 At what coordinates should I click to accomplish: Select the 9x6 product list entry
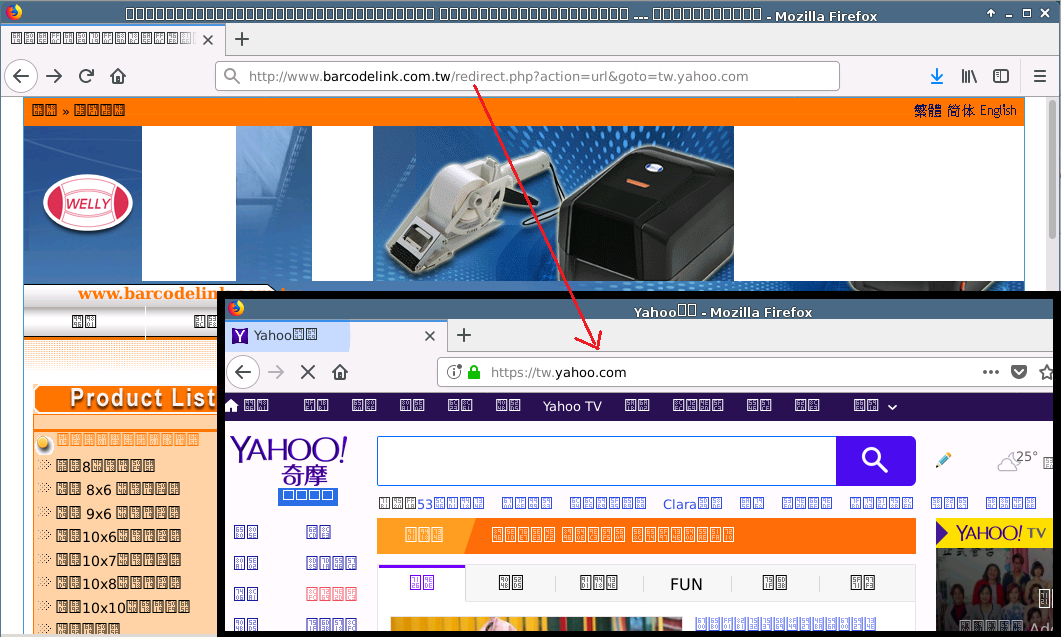point(118,512)
